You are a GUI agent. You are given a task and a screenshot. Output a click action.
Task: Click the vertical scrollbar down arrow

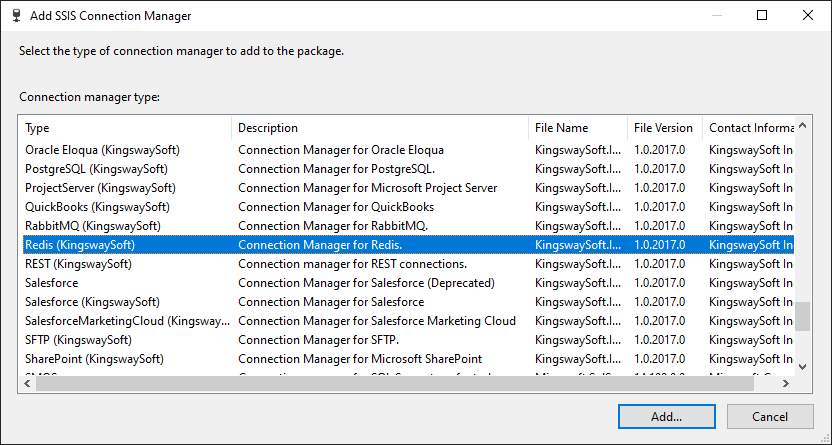[802, 367]
